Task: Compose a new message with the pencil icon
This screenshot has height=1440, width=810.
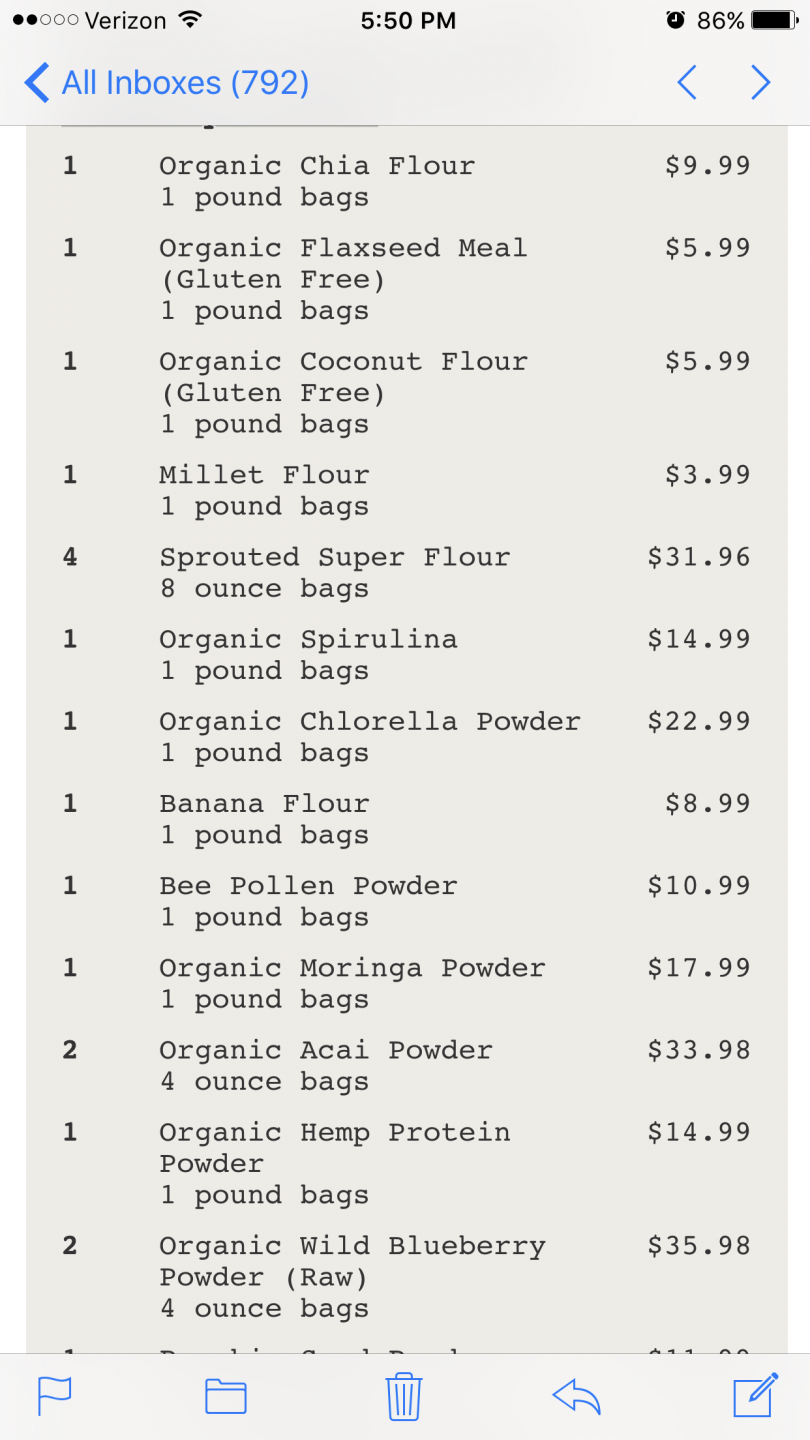Action: 756,1395
